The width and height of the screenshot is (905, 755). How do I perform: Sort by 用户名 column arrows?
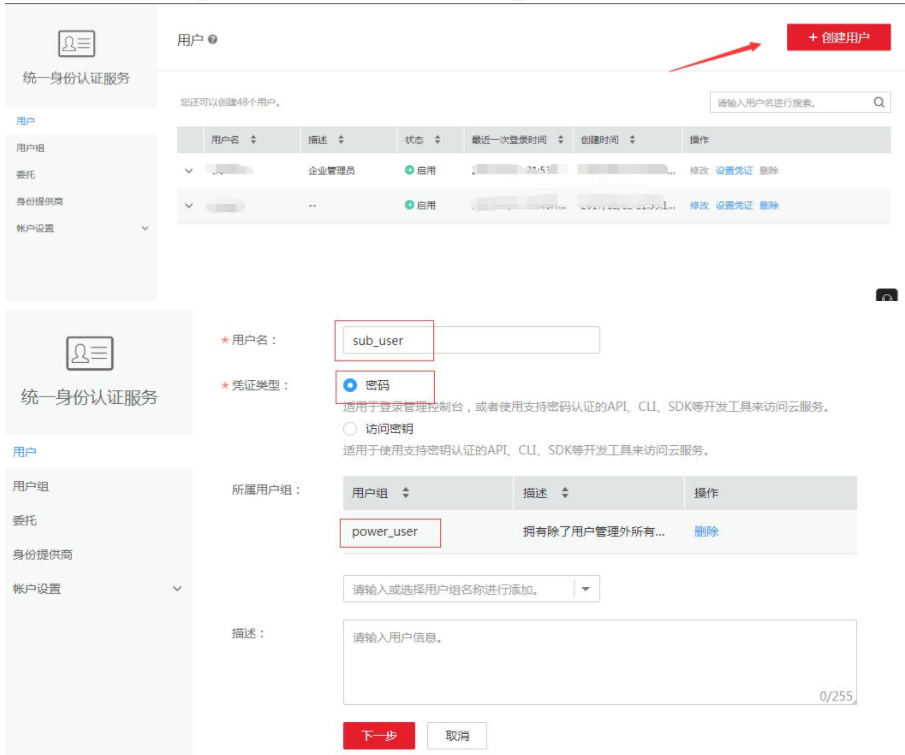coord(253,140)
